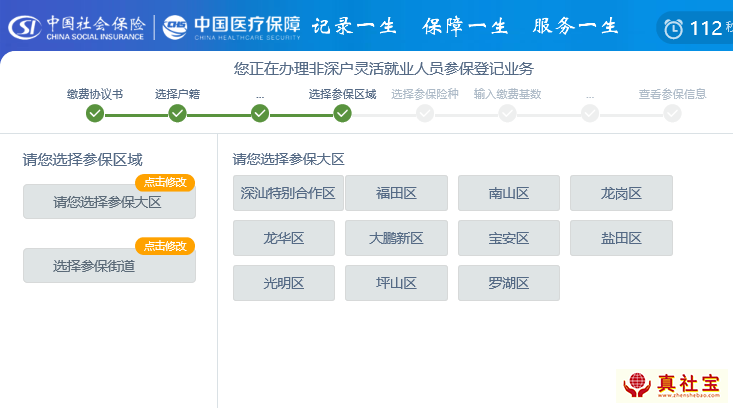Choose the 罗湖区 option
The height and width of the screenshot is (408, 733).
(509, 283)
